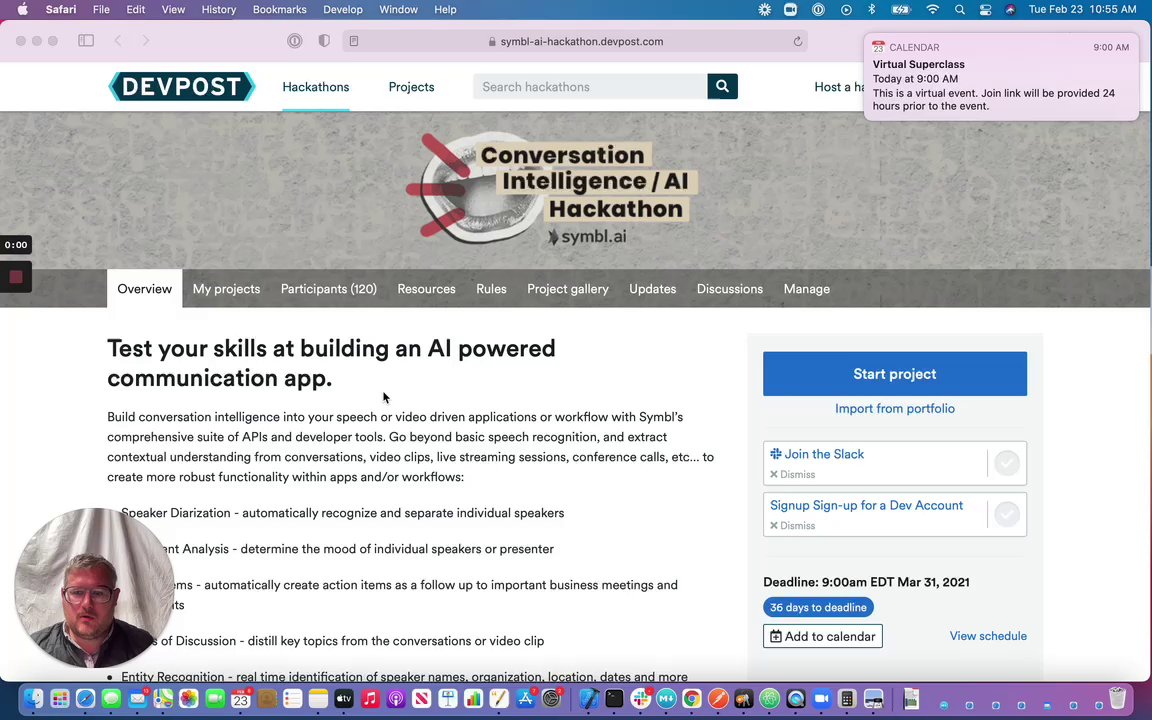Stop the screen recording red square
The image size is (1152, 720).
pos(15,277)
